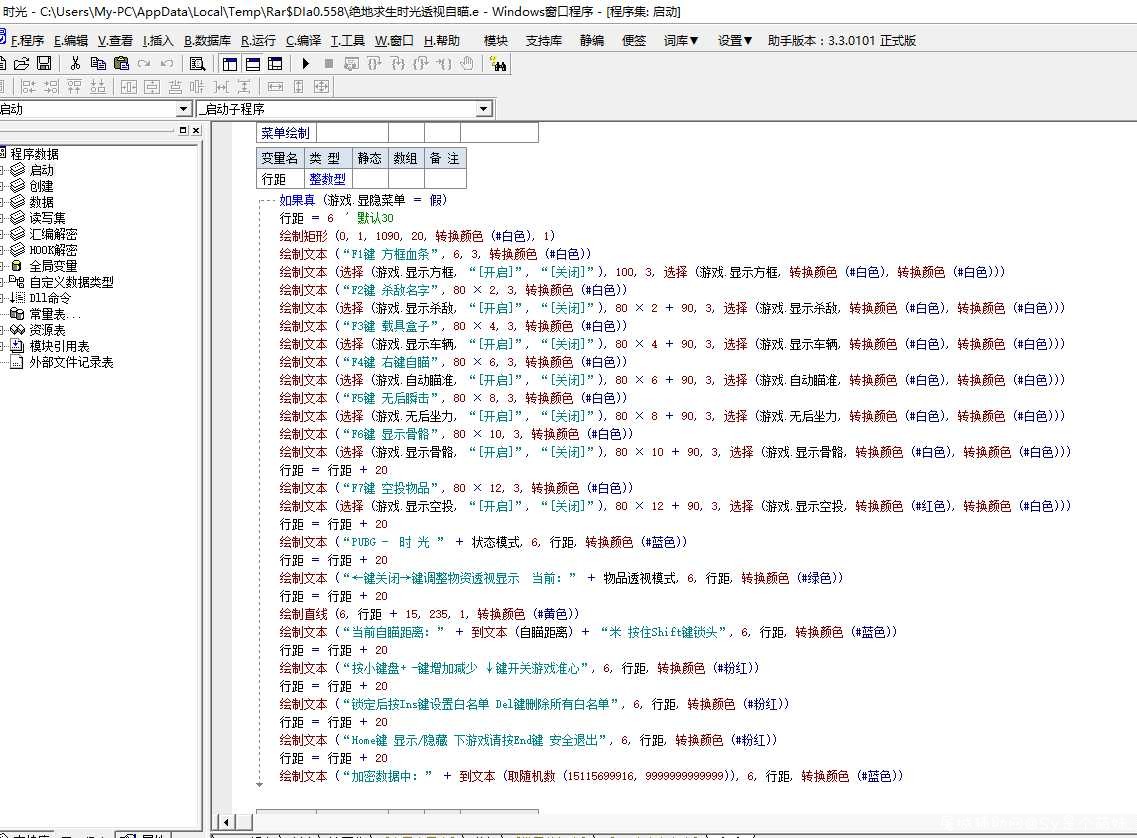This screenshot has height=838, width=1137.
Task: Select 全局变量 in the program tree
Action: (53, 266)
